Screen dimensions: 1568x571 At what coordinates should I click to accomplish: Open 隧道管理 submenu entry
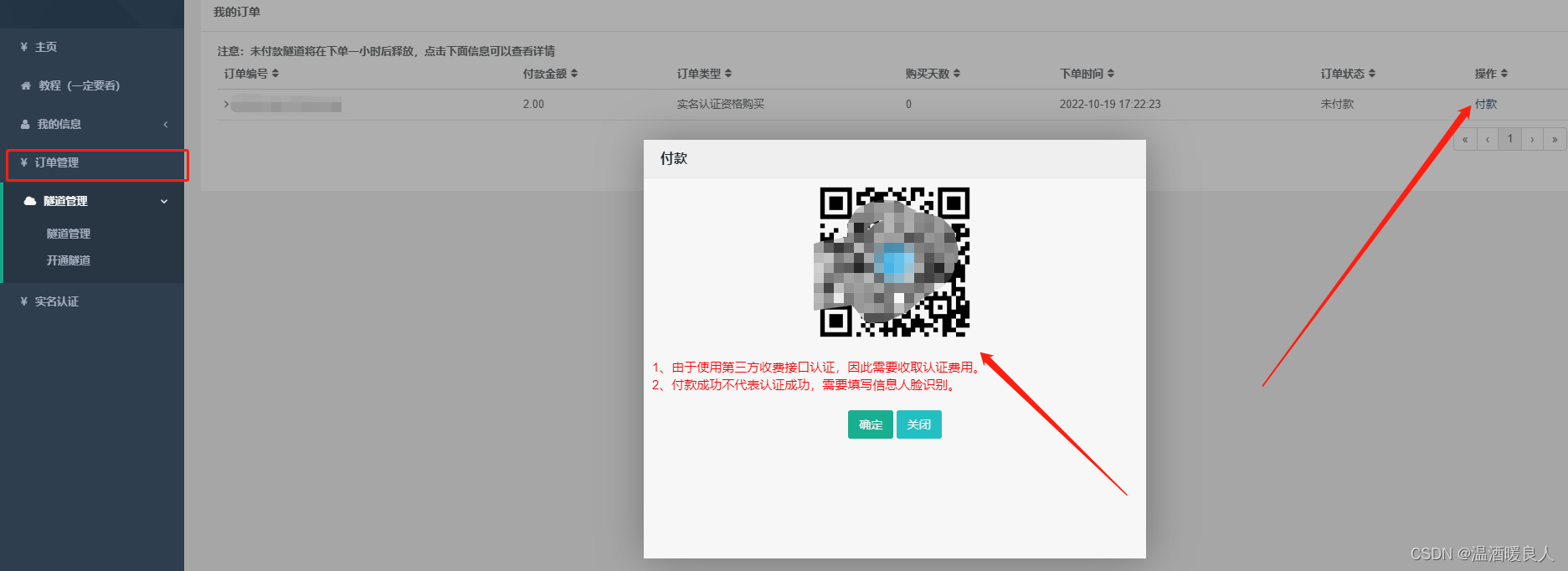69,234
